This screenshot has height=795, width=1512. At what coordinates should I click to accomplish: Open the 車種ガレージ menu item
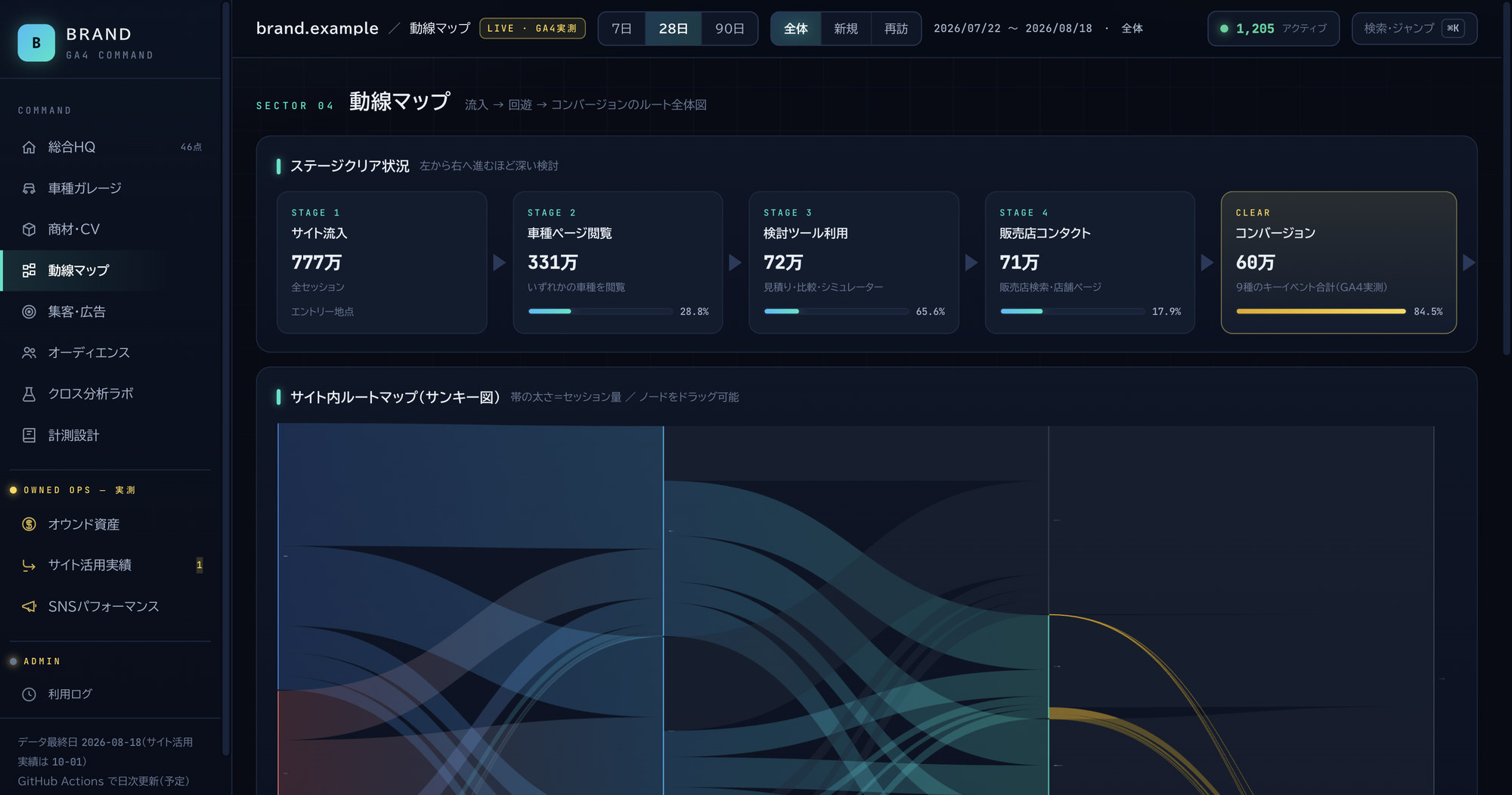coord(110,188)
